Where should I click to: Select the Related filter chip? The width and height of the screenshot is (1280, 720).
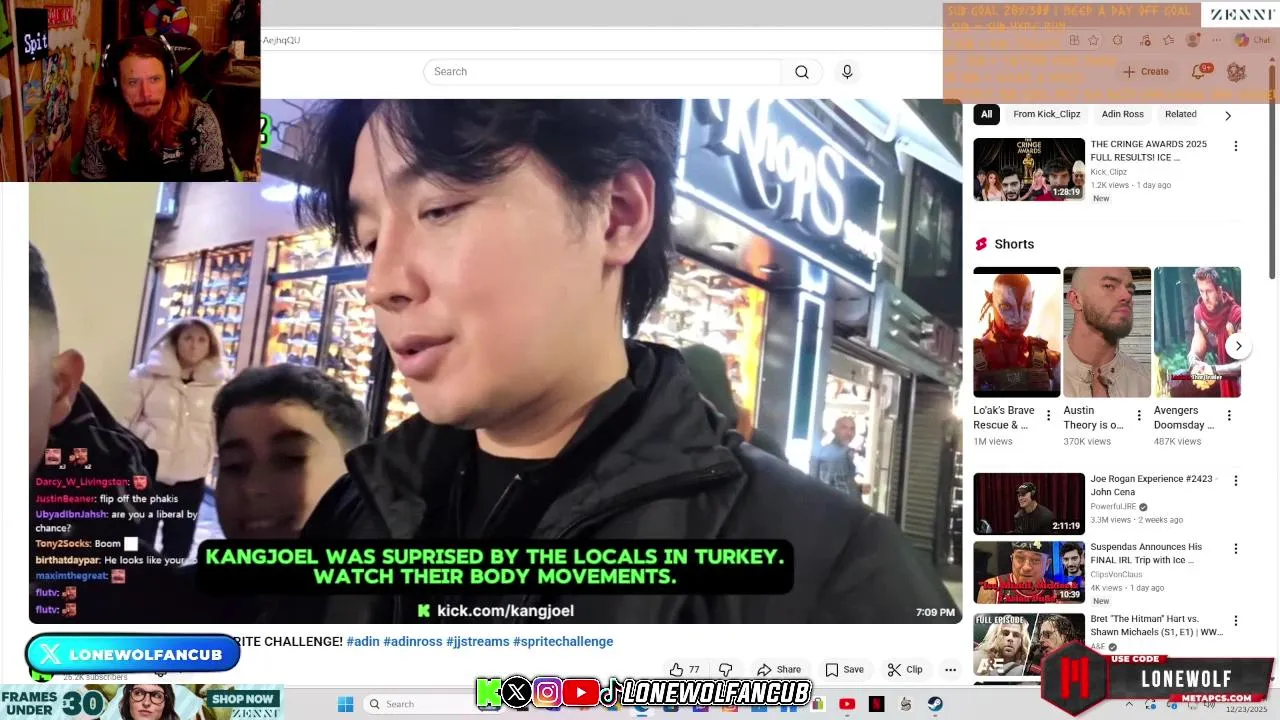(x=1180, y=114)
